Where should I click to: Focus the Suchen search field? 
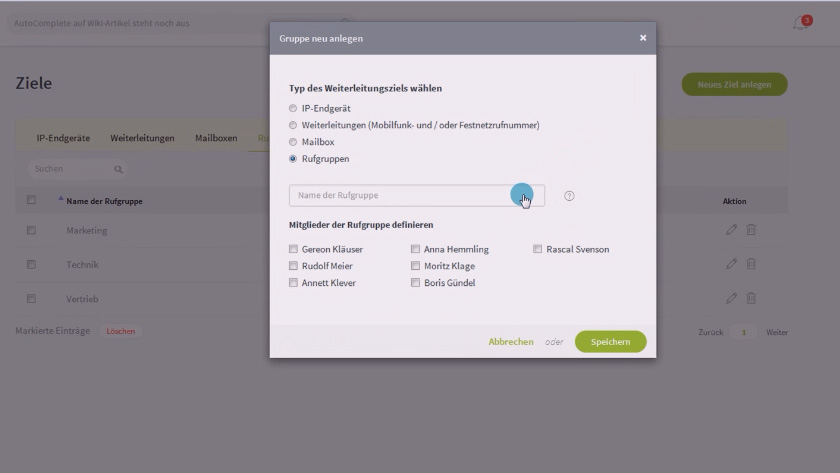click(78, 169)
